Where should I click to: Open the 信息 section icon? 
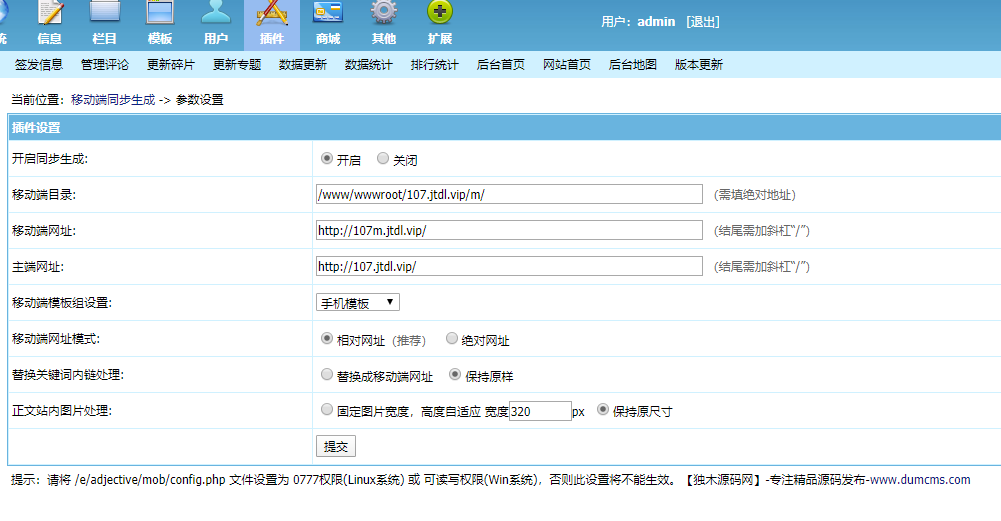[50, 13]
